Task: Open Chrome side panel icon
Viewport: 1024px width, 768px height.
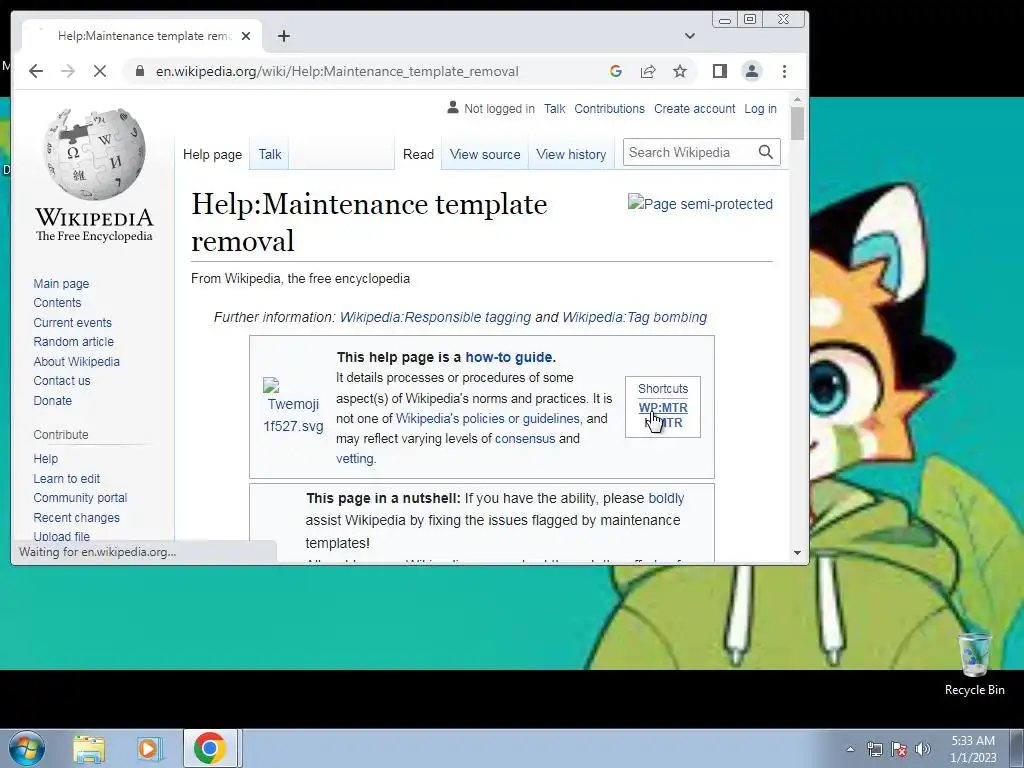Action: (x=720, y=71)
